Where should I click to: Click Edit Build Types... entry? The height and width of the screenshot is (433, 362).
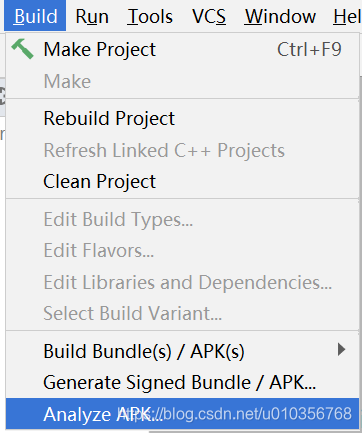(182, 219)
